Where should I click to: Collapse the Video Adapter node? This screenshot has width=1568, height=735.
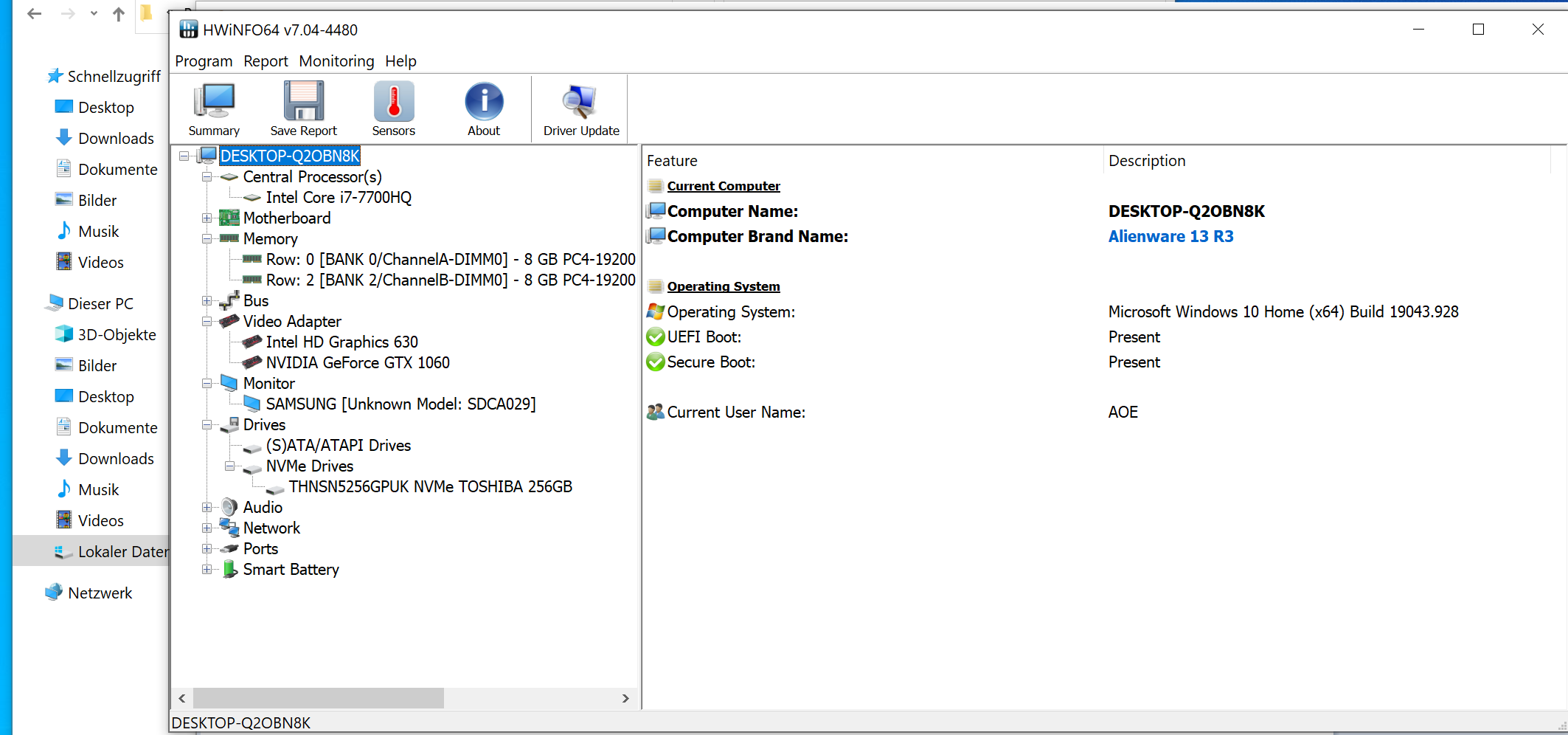click(x=207, y=321)
